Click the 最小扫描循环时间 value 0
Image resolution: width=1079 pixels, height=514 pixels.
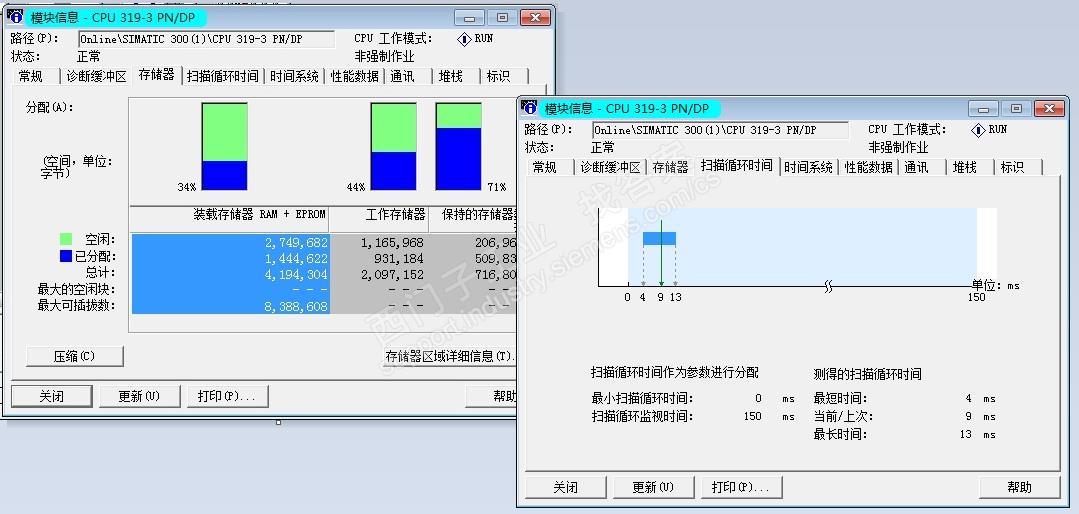pyautogui.click(x=758, y=398)
